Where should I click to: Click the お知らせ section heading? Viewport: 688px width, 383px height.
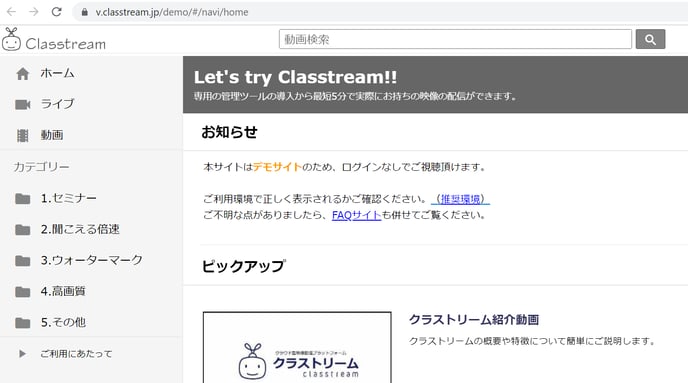pos(229,132)
